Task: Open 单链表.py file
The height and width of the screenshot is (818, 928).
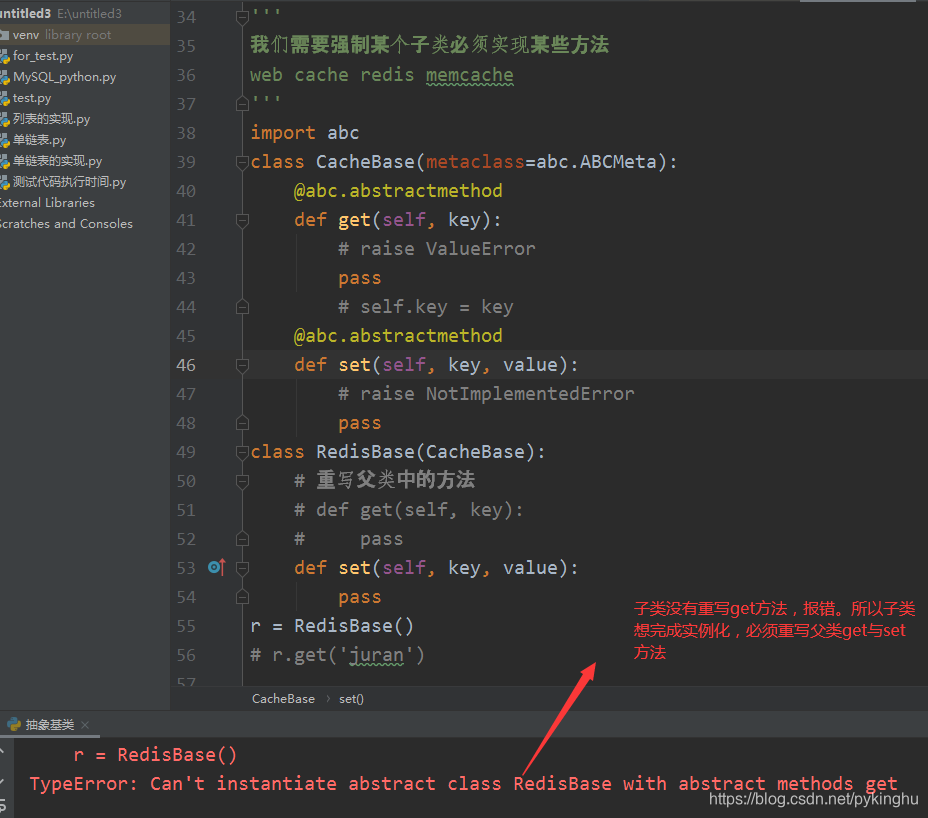Action: (x=40, y=140)
